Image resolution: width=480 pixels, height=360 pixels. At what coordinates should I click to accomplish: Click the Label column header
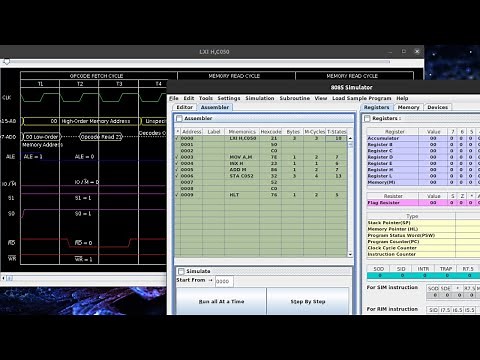214,132
